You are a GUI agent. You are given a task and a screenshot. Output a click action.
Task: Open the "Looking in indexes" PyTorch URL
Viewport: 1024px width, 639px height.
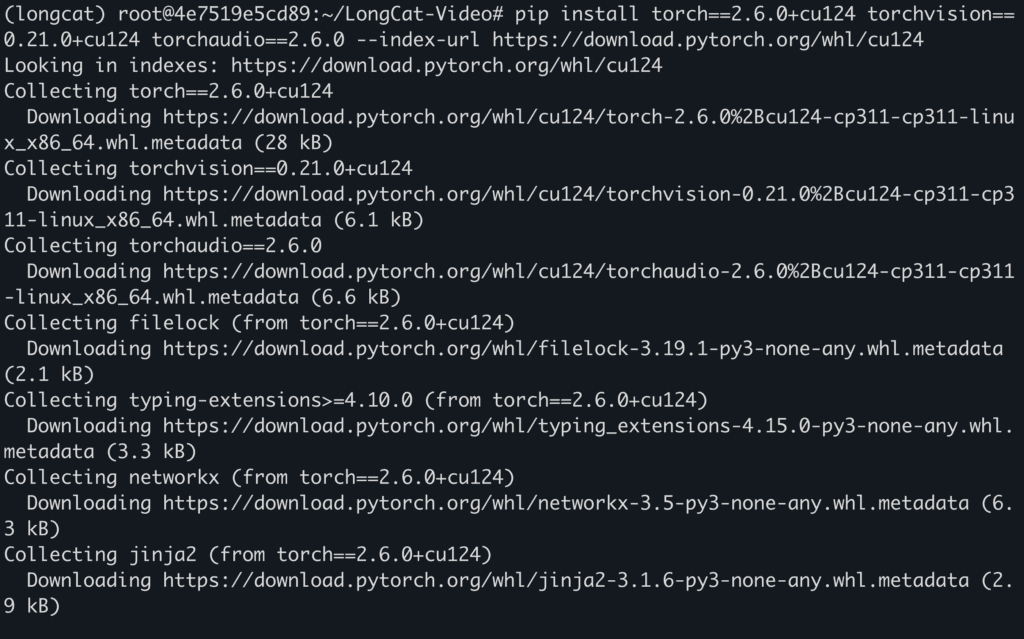446,66
